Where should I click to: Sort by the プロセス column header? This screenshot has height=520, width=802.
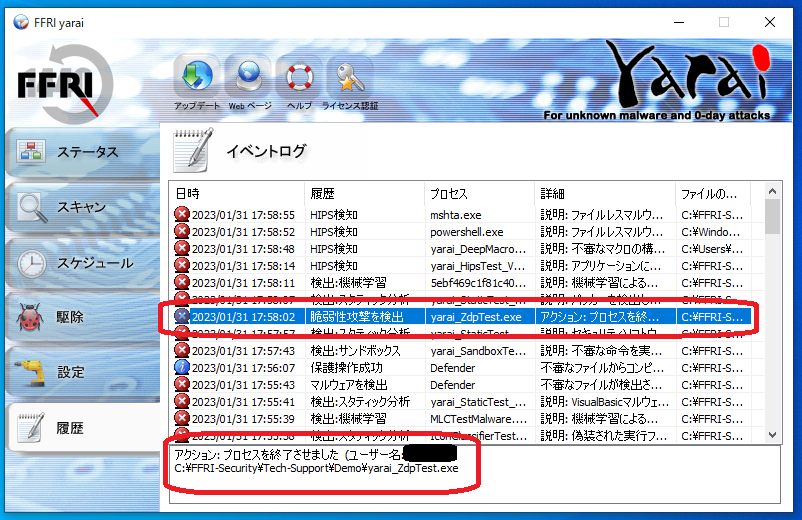[480, 194]
